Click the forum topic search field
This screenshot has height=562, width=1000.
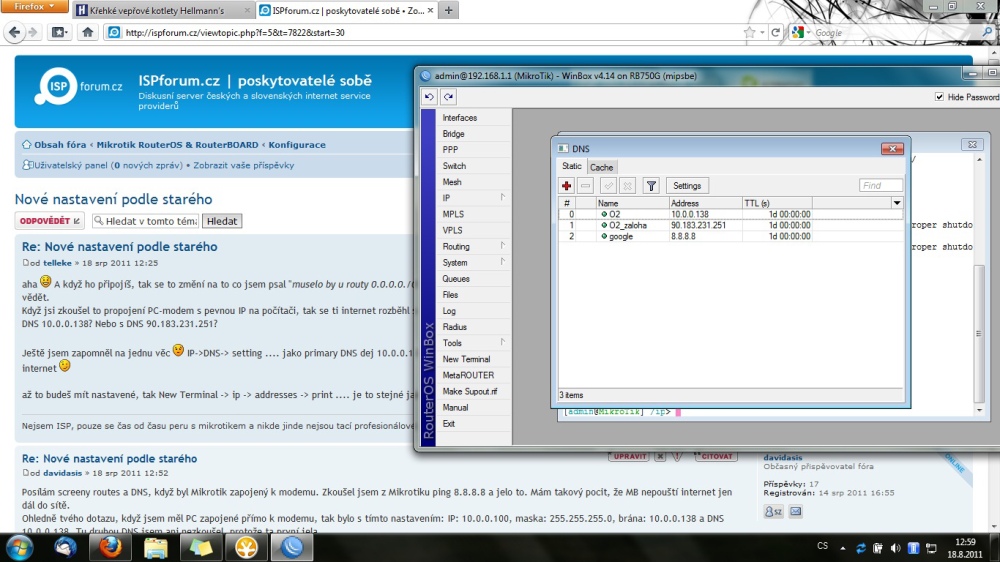coord(145,221)
